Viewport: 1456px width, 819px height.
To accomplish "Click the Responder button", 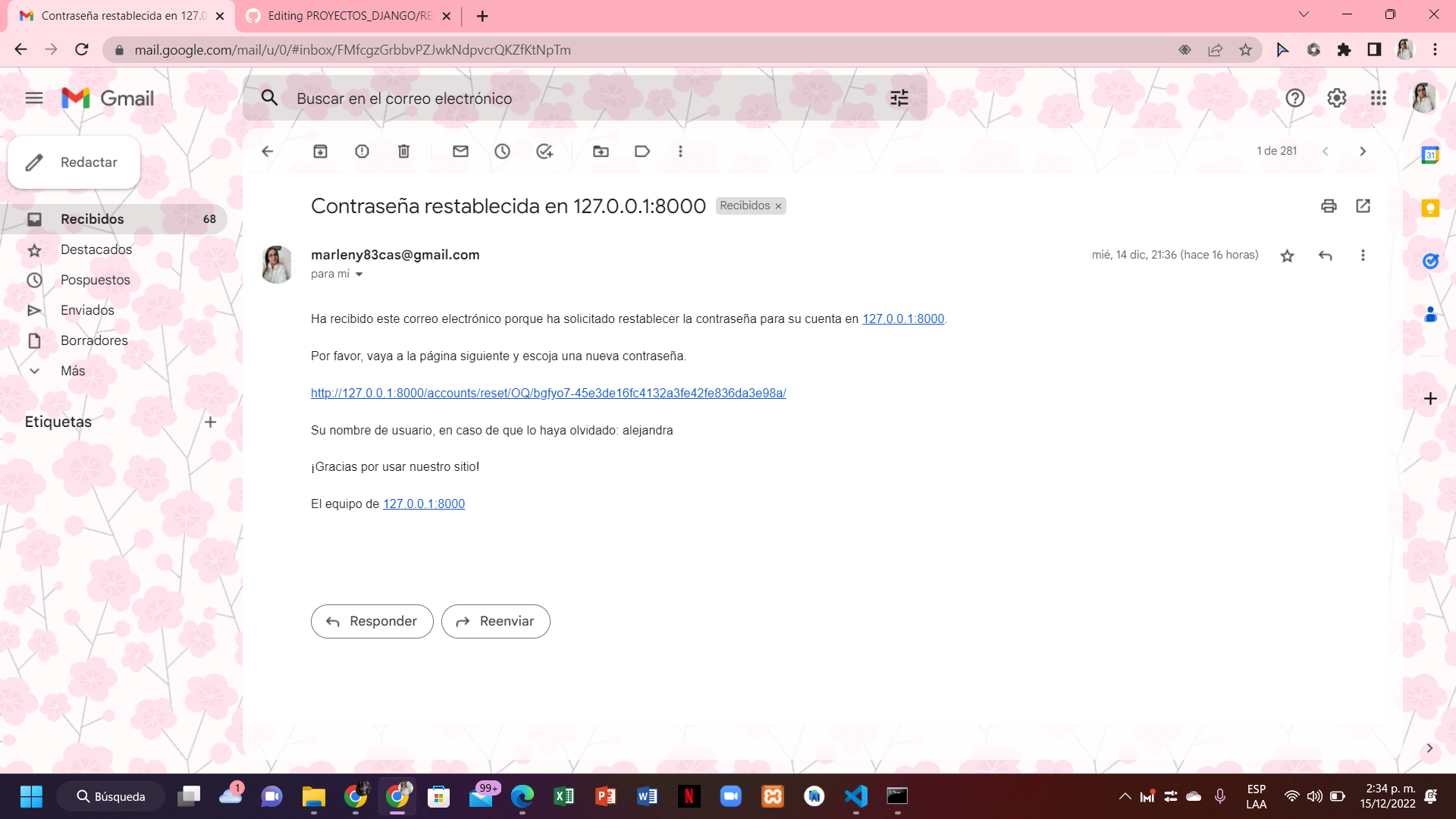I will [x=372, y=621].
